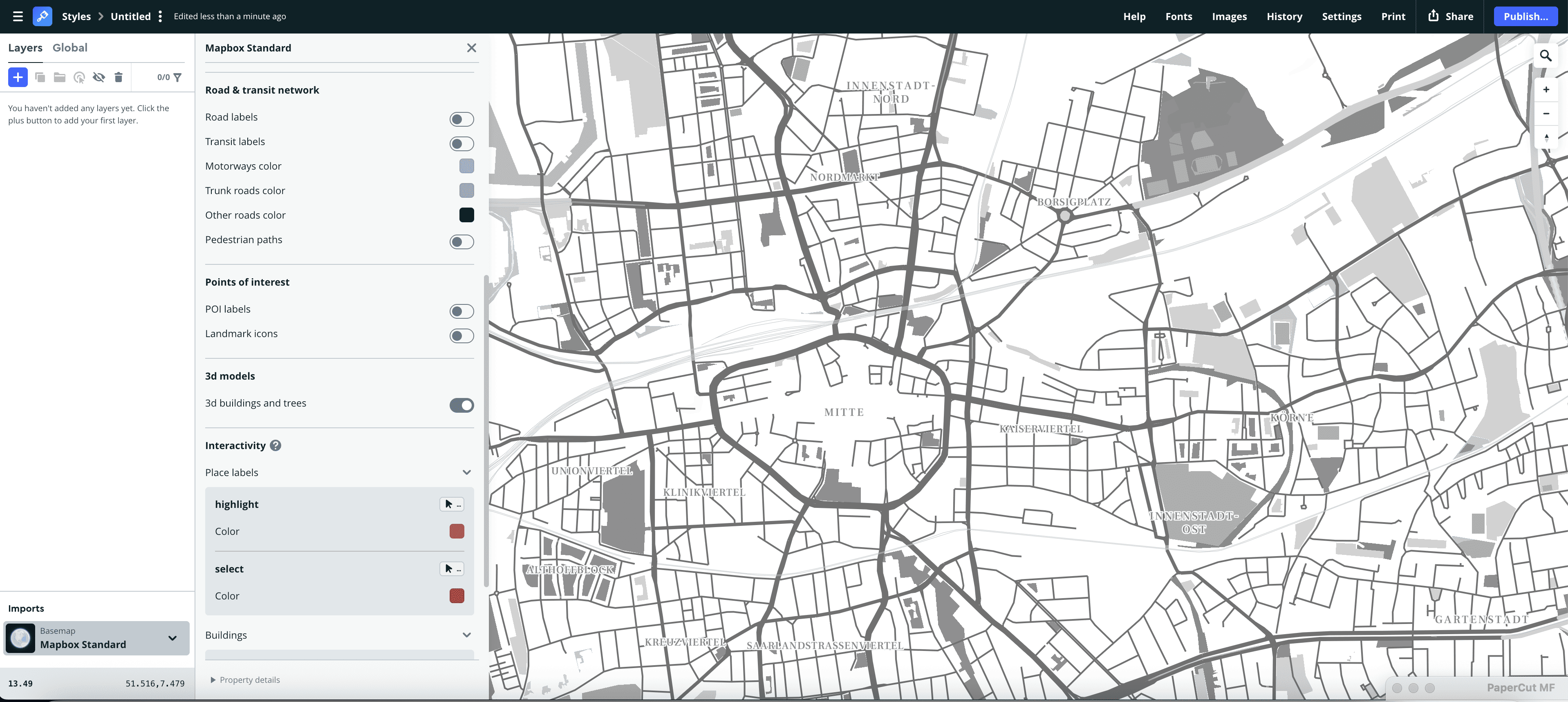Delete selected layers via the trash icon
Viewport: 1568px width, 702px height.
point(119,77)
